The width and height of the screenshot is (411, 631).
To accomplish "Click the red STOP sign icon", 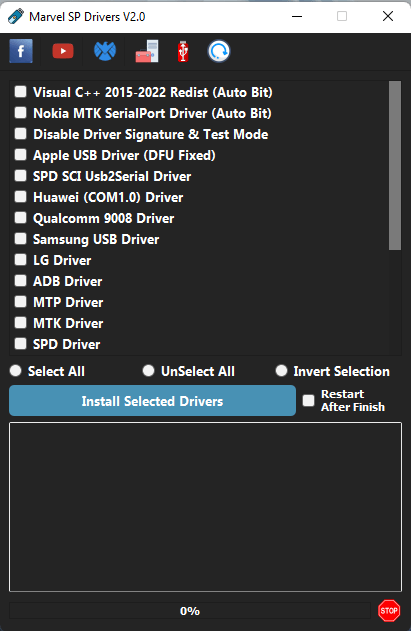I will tap(389, 610).
